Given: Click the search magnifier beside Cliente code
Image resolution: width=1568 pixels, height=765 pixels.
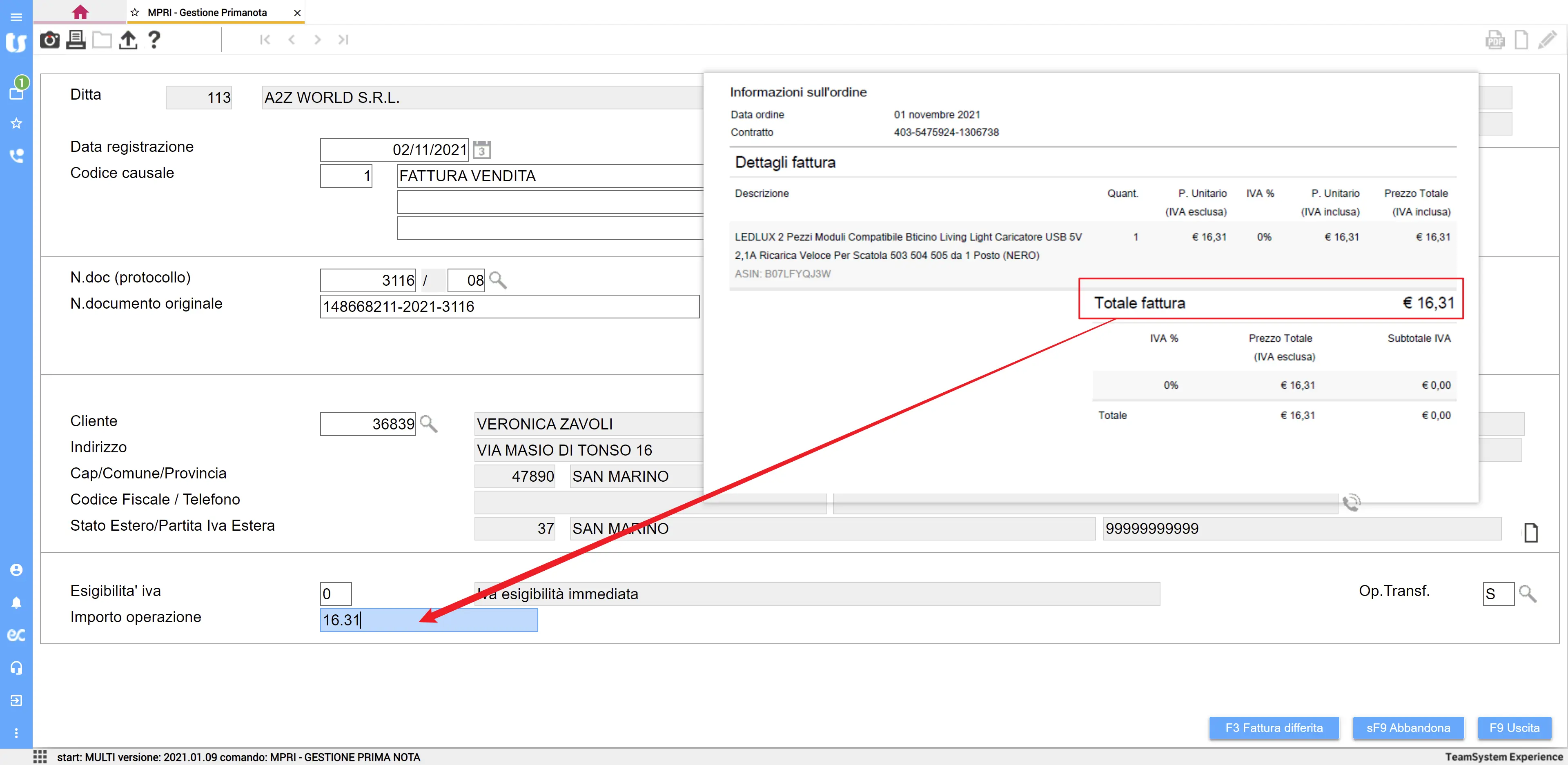Looking at the screenshot, I should [428, 424].
